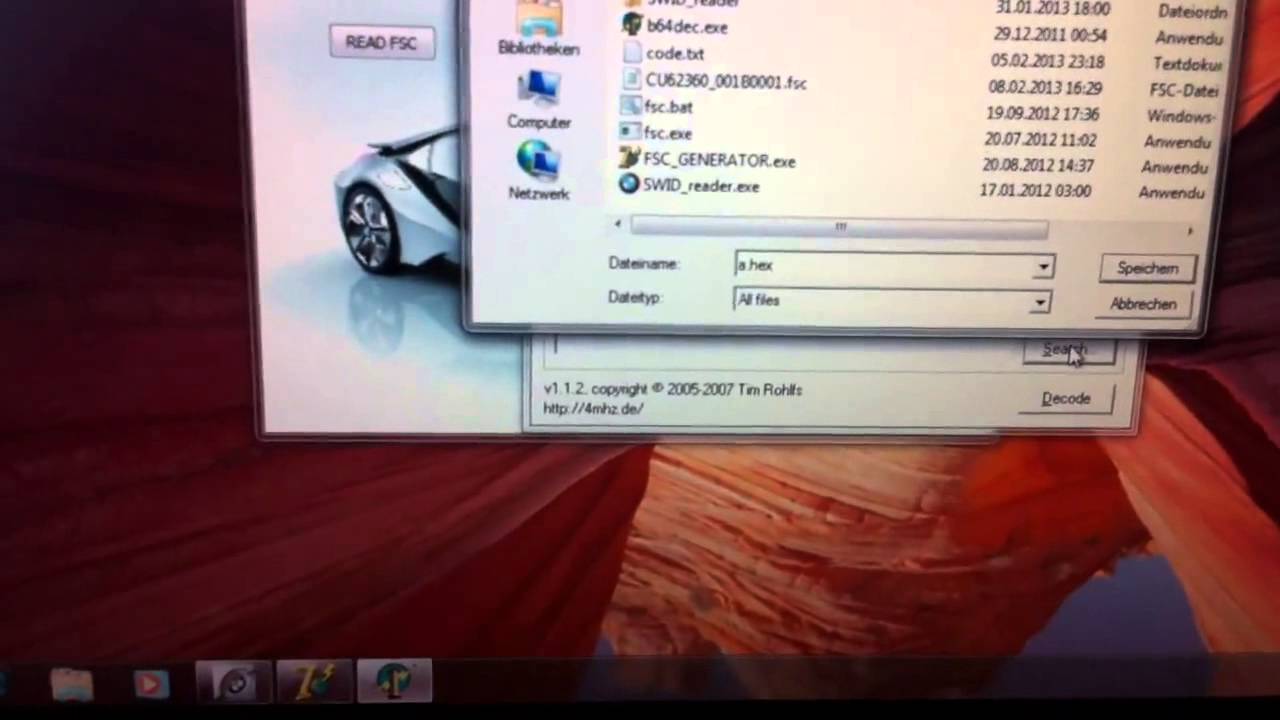
Task: Select the file name SWID_reader.exe
Action: click(x=701, y=186)
